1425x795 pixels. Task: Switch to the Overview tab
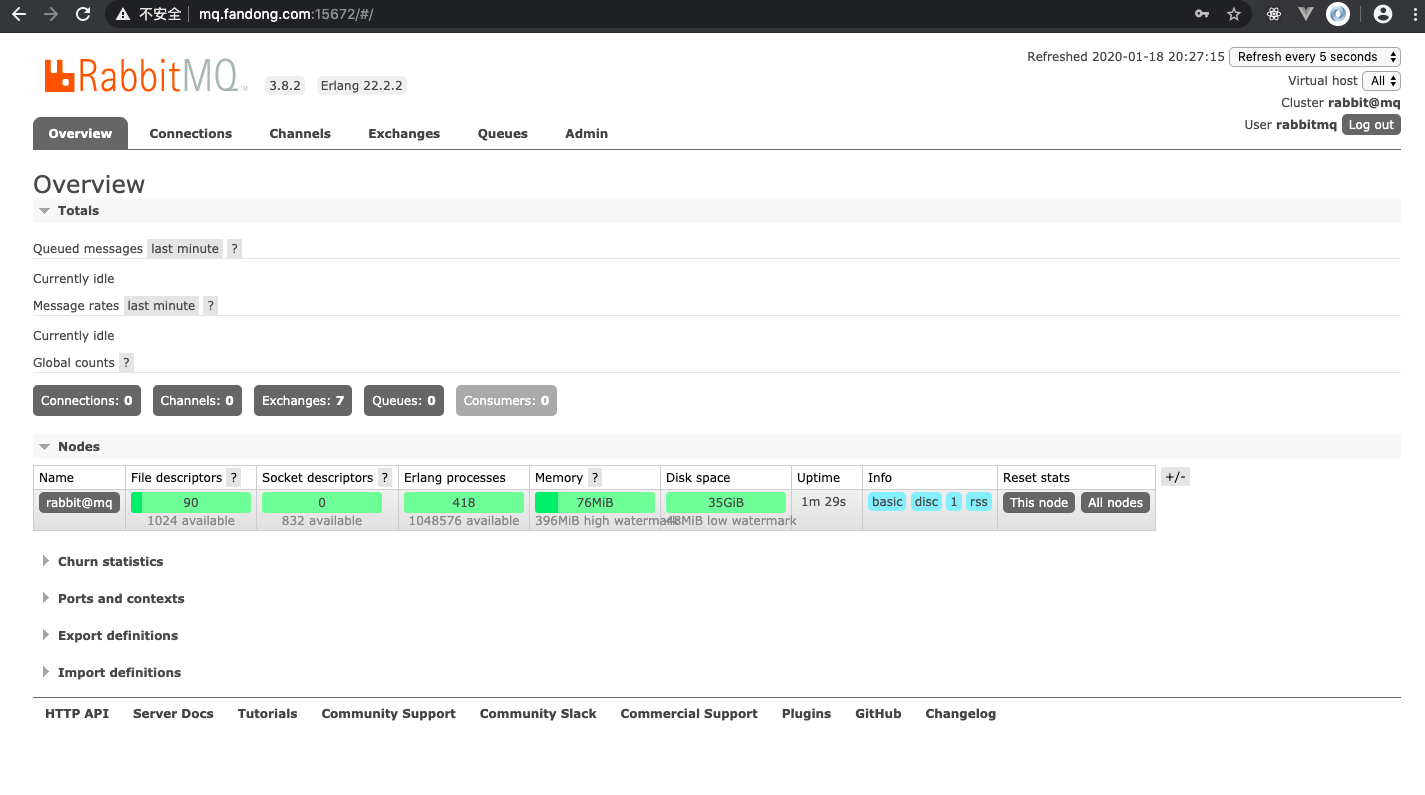[80, 133]
